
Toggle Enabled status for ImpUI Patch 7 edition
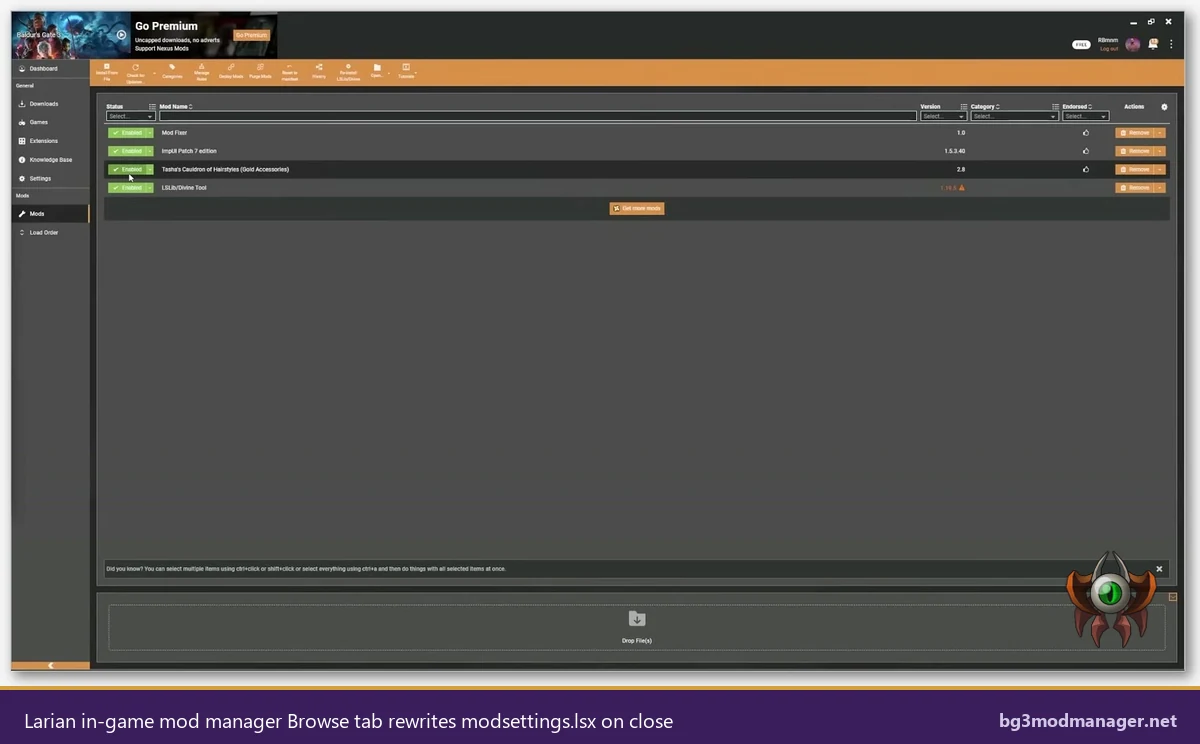126,151
